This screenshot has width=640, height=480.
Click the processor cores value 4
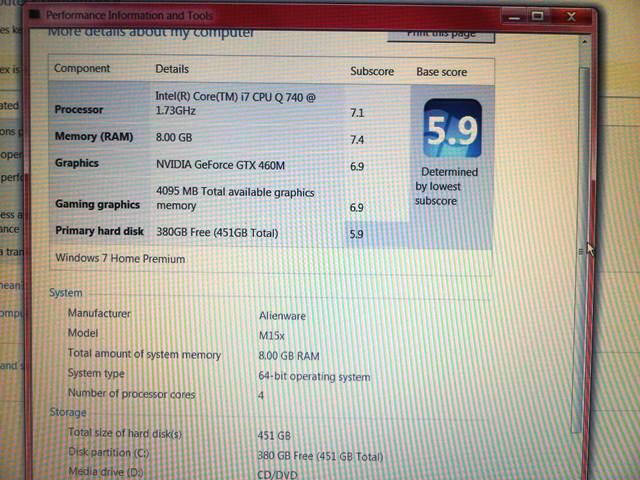point(261,396)
